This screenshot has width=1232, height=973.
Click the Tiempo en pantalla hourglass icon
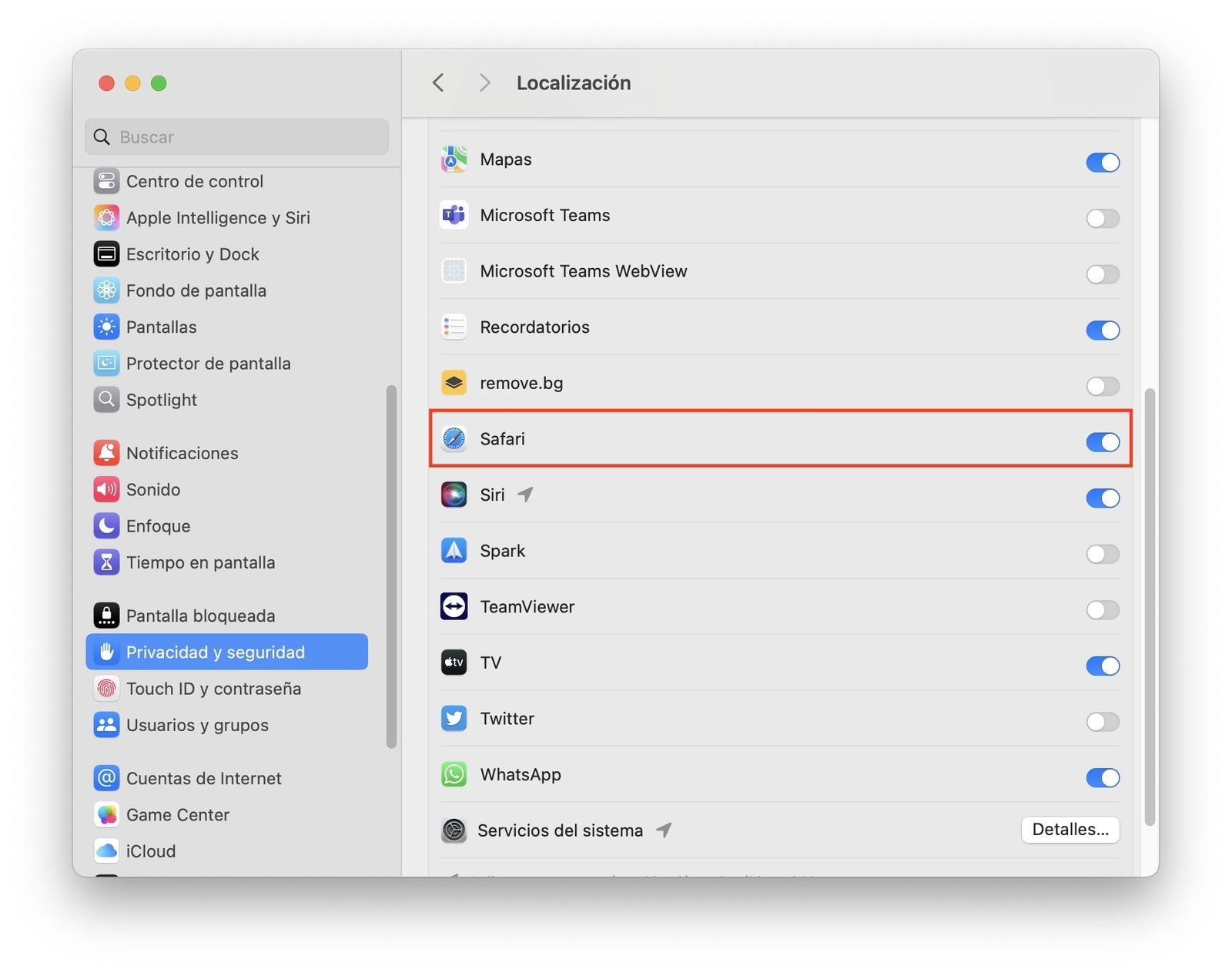(106, 562)
